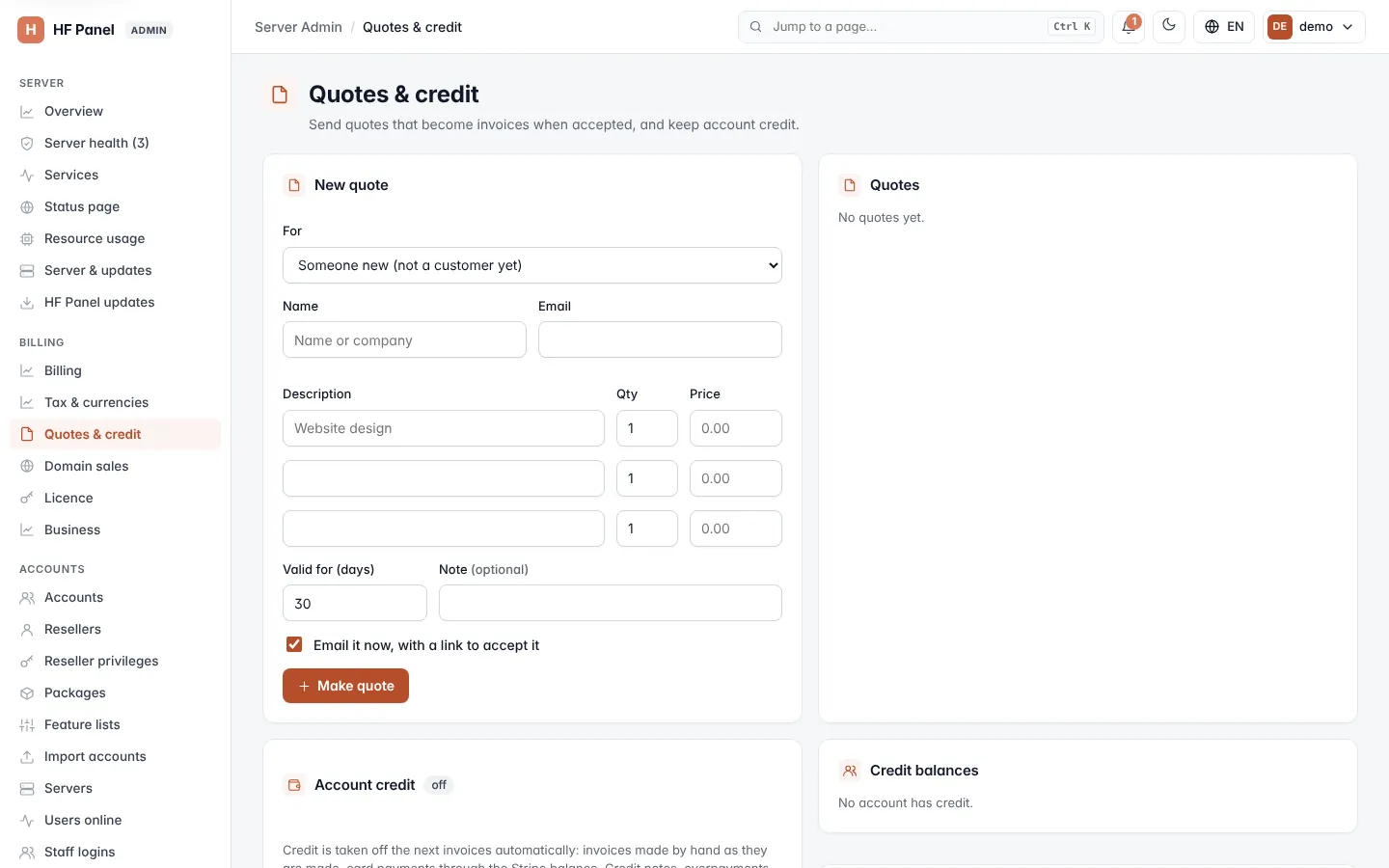This screenshot has height=868, width=1389.
Task: Click the Licence key icon
Action: (x=27, y=499)
